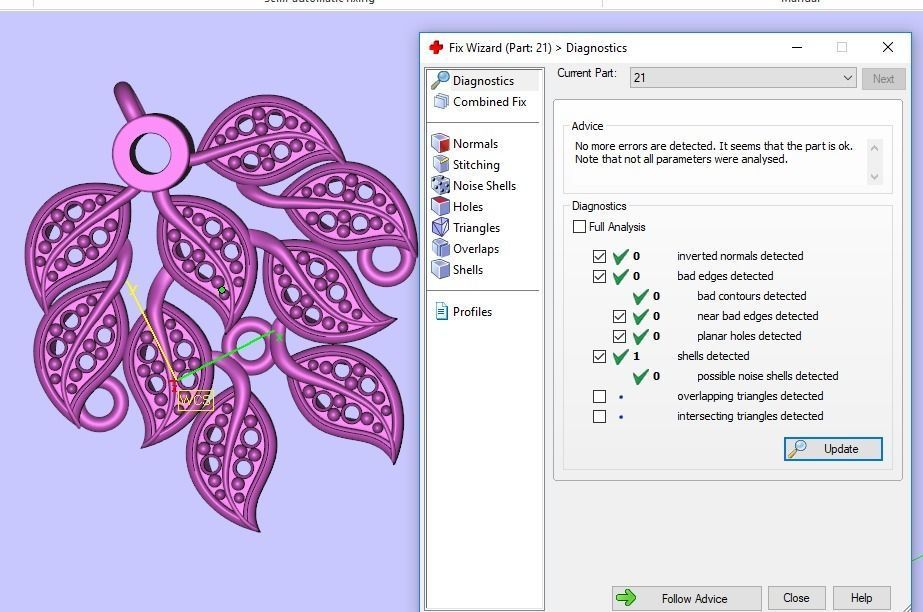Screen dimensions: 923x612
Task: Enable the Full Analysis checkbox
Action: click(x=579, y=227)
